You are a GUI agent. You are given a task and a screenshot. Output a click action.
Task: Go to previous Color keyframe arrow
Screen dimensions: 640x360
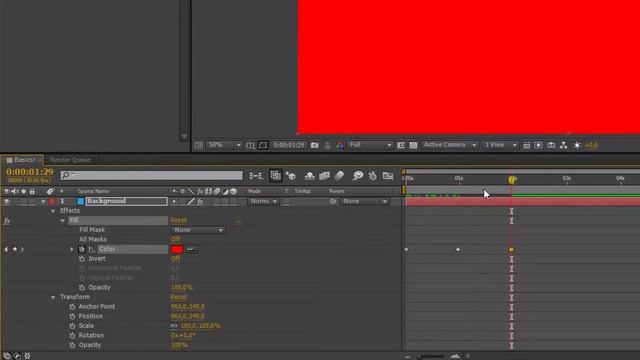6,249
